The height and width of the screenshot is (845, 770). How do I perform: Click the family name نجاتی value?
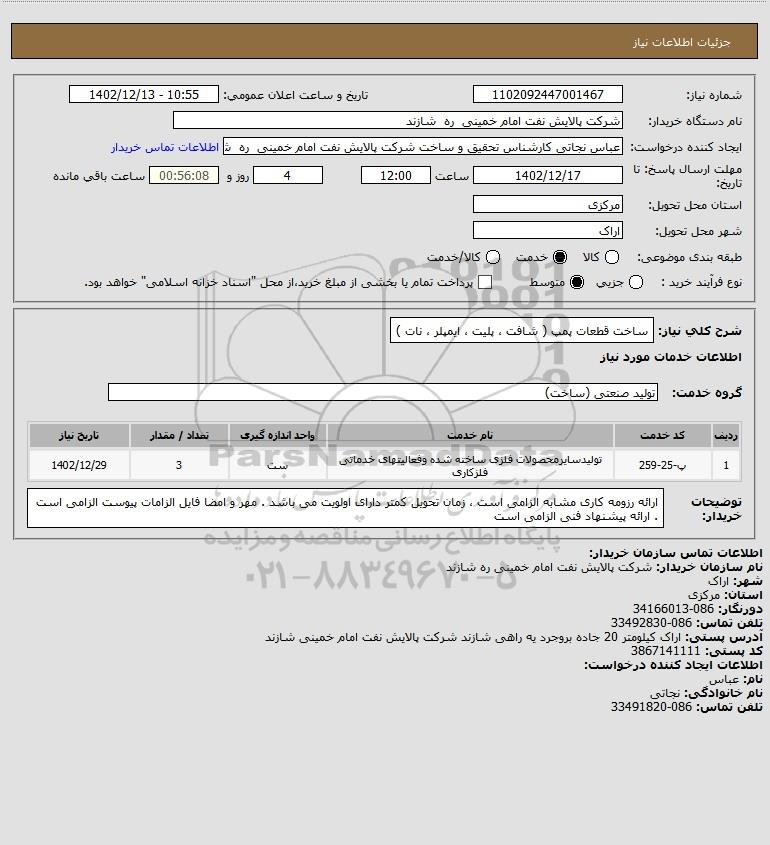pos(665,692)
